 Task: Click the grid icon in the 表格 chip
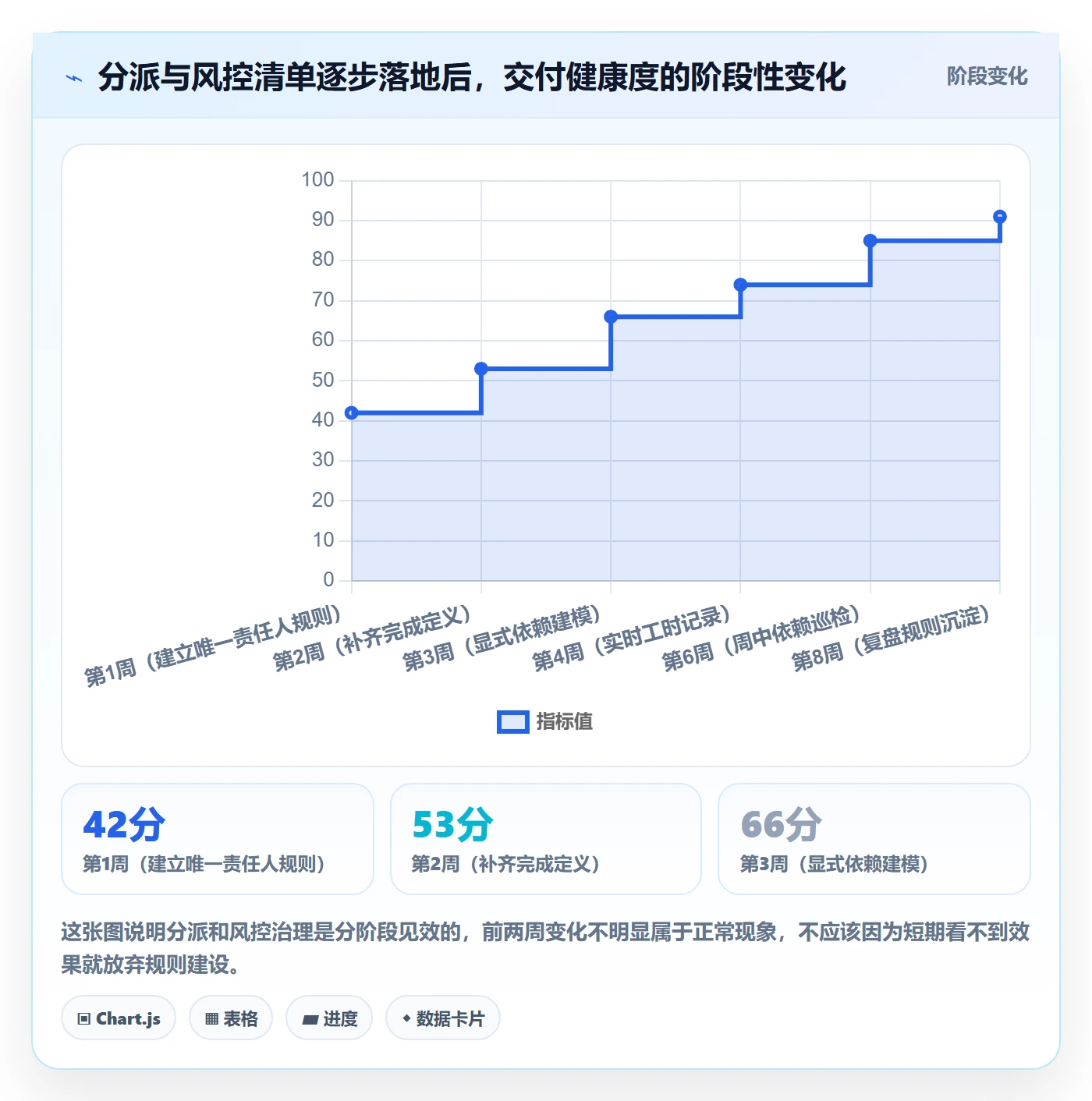(211, 1019)
